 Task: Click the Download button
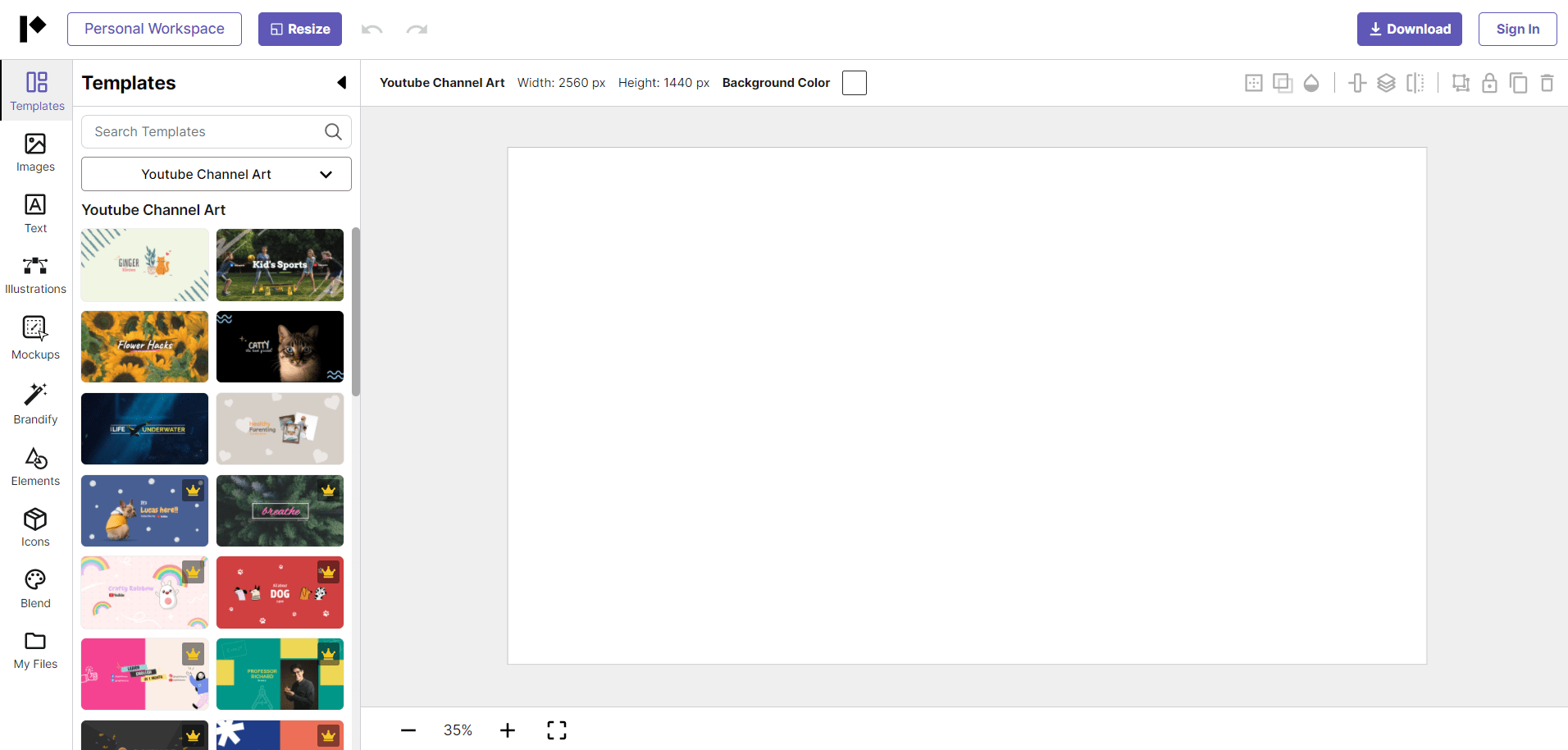click(x=1409, y=29)
